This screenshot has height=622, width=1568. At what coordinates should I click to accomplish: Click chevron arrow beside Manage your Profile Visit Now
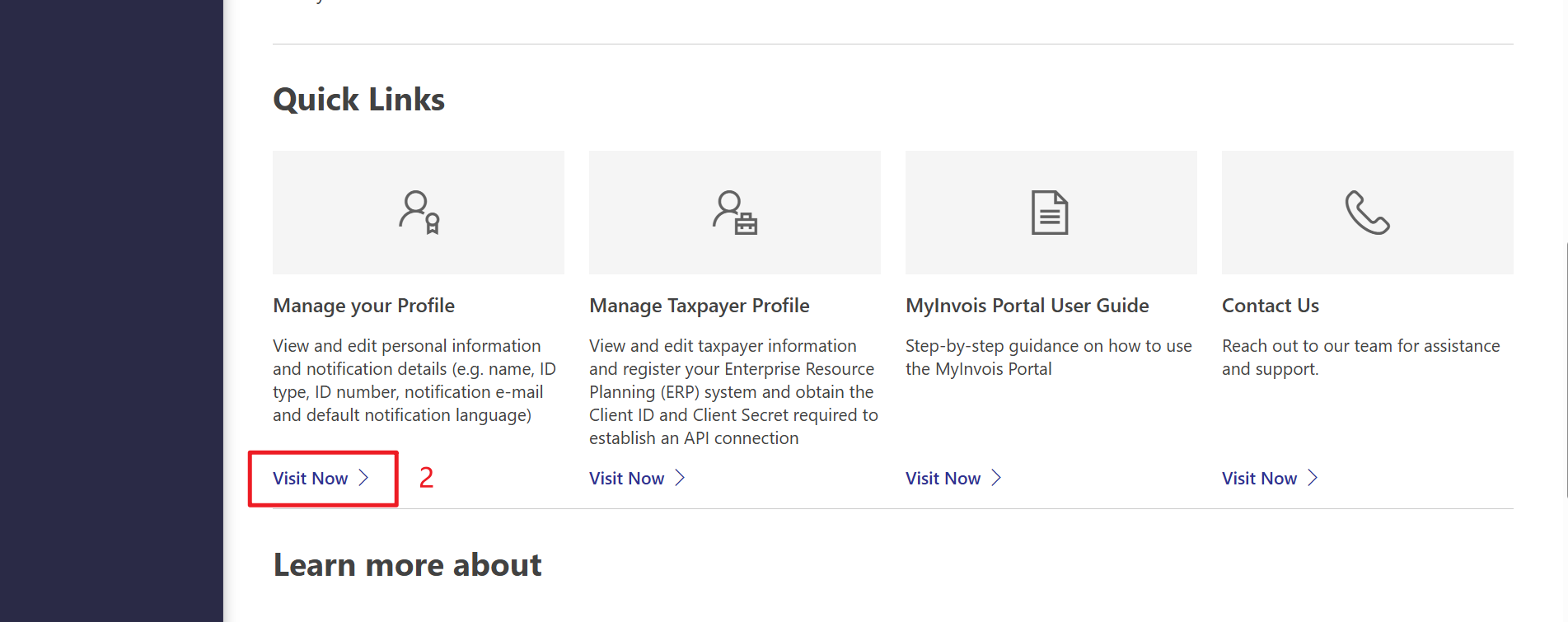click(x=363, y=478)
